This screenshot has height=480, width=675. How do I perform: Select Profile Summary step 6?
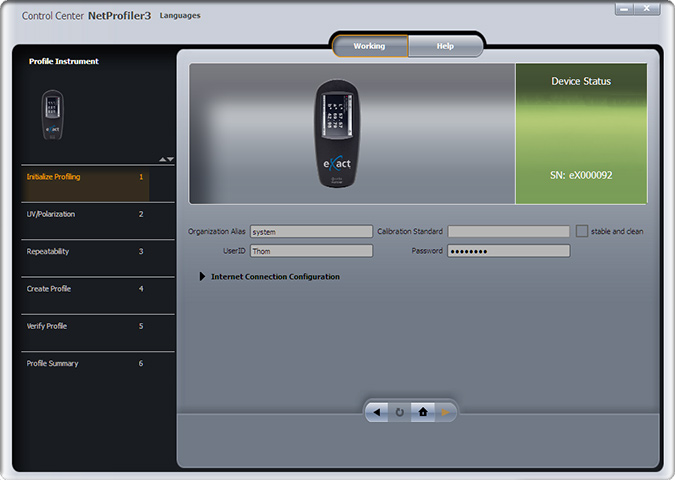98,371
